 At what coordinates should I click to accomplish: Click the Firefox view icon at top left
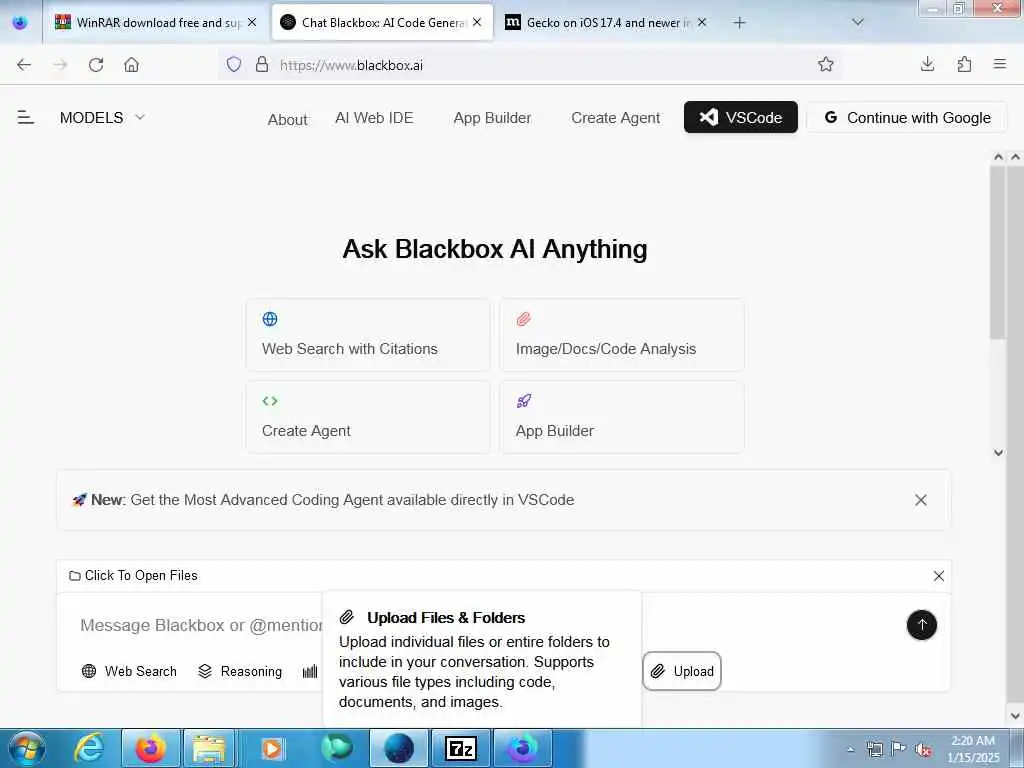pos(20,22)
